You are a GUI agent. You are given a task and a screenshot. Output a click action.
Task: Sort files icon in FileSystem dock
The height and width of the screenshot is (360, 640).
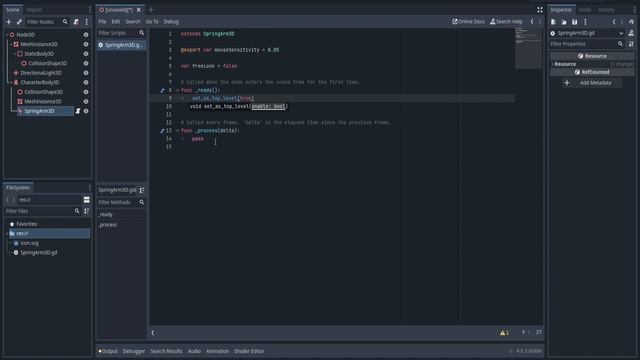87,211
